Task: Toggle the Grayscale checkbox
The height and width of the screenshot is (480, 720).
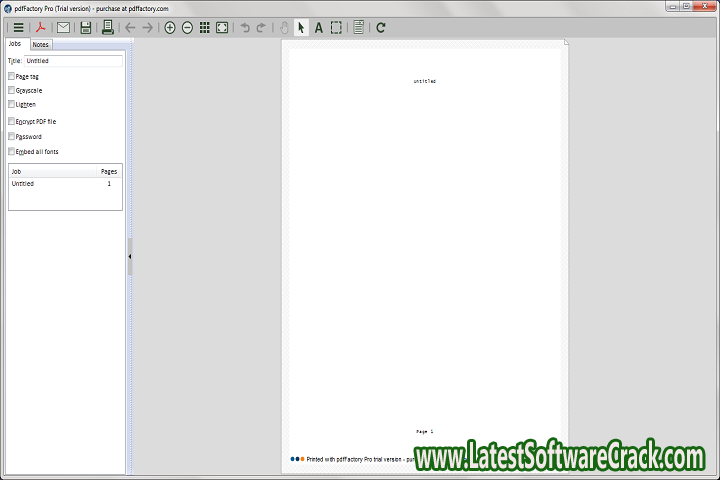Action: coord(12,90)
